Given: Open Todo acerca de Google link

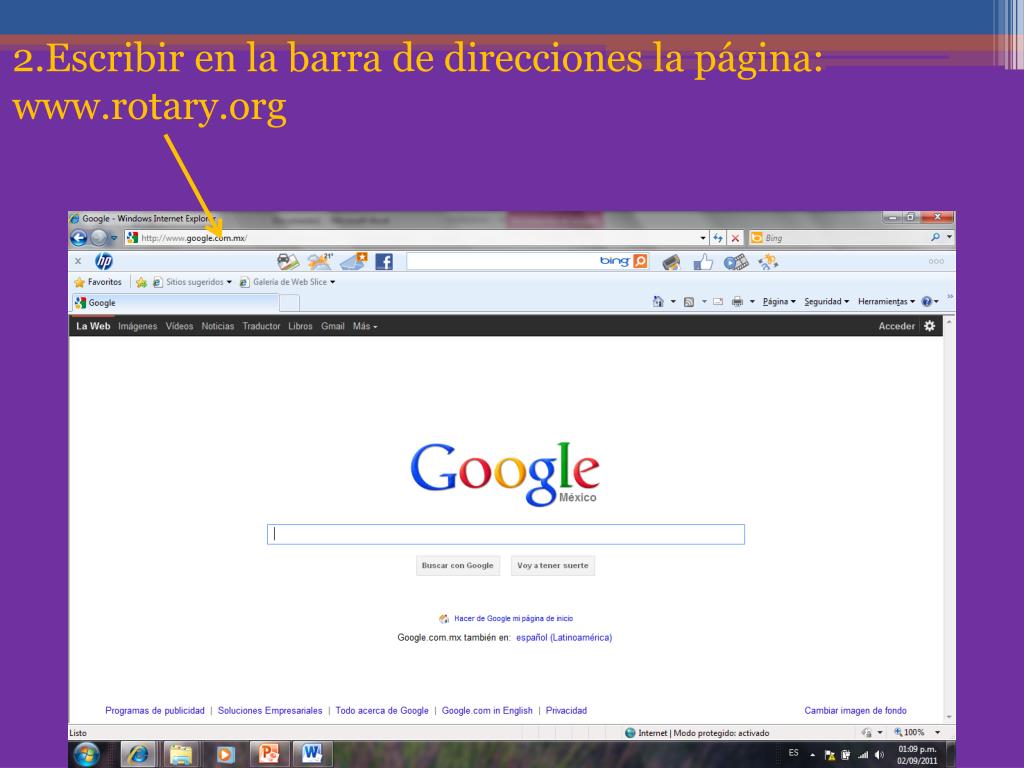Looking at the screenshot, I should (x=382, y=711).
